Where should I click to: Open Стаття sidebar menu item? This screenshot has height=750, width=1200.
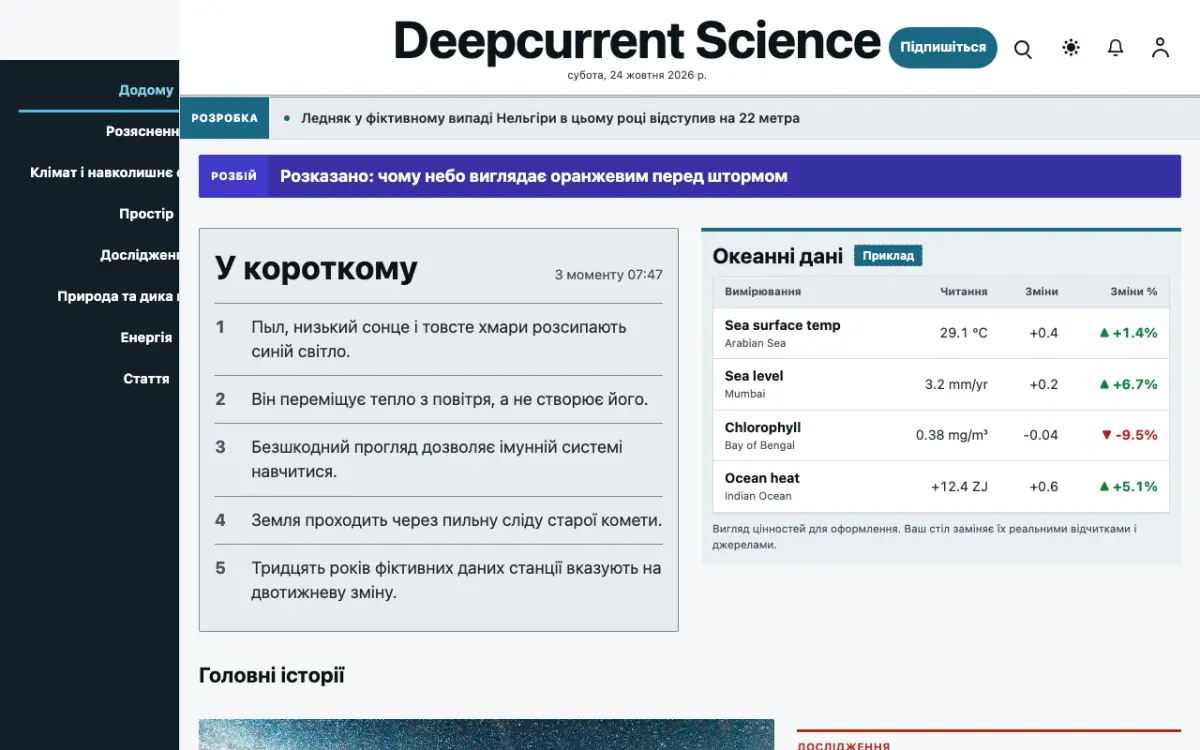point(146,378)
